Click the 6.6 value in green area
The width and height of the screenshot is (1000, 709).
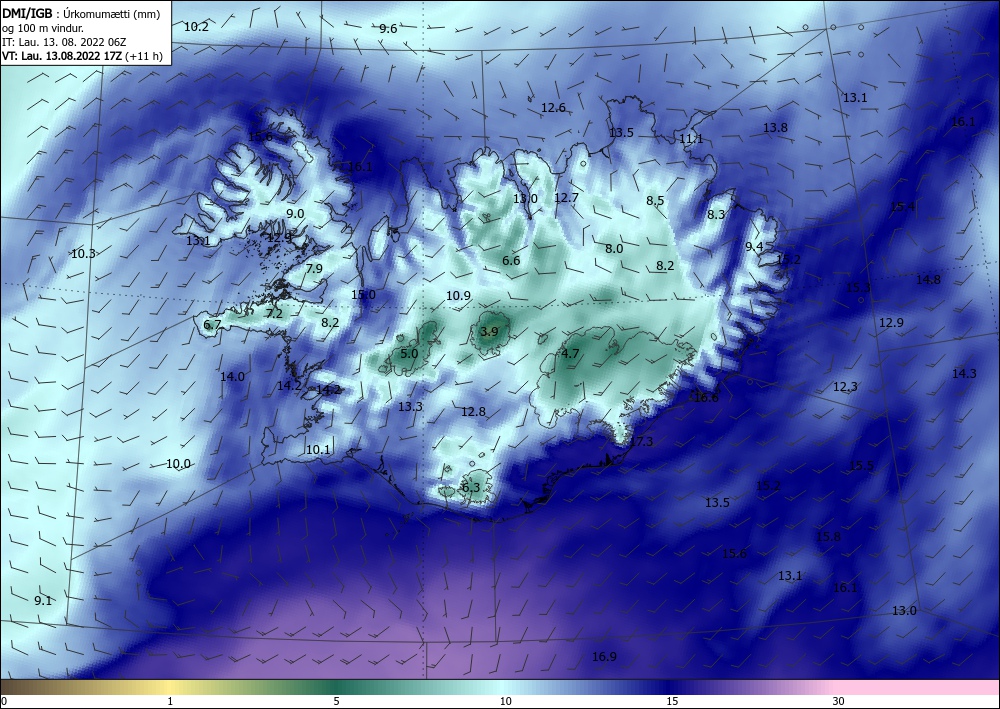point(511,260)
